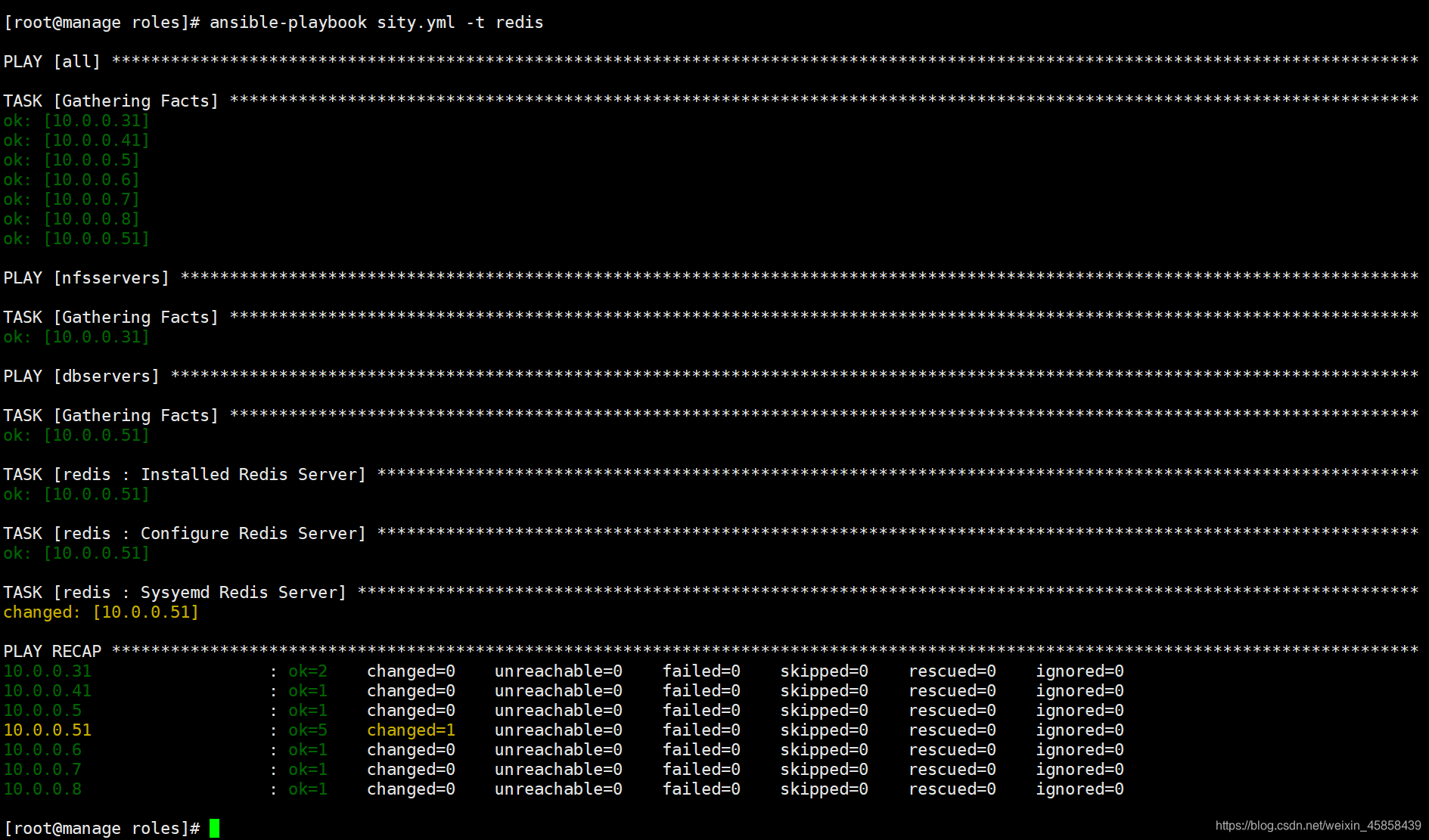Click host '10.0.0.7' in the recap
The width and height of the screenshot is (1429, 840).
coord(42,770)
